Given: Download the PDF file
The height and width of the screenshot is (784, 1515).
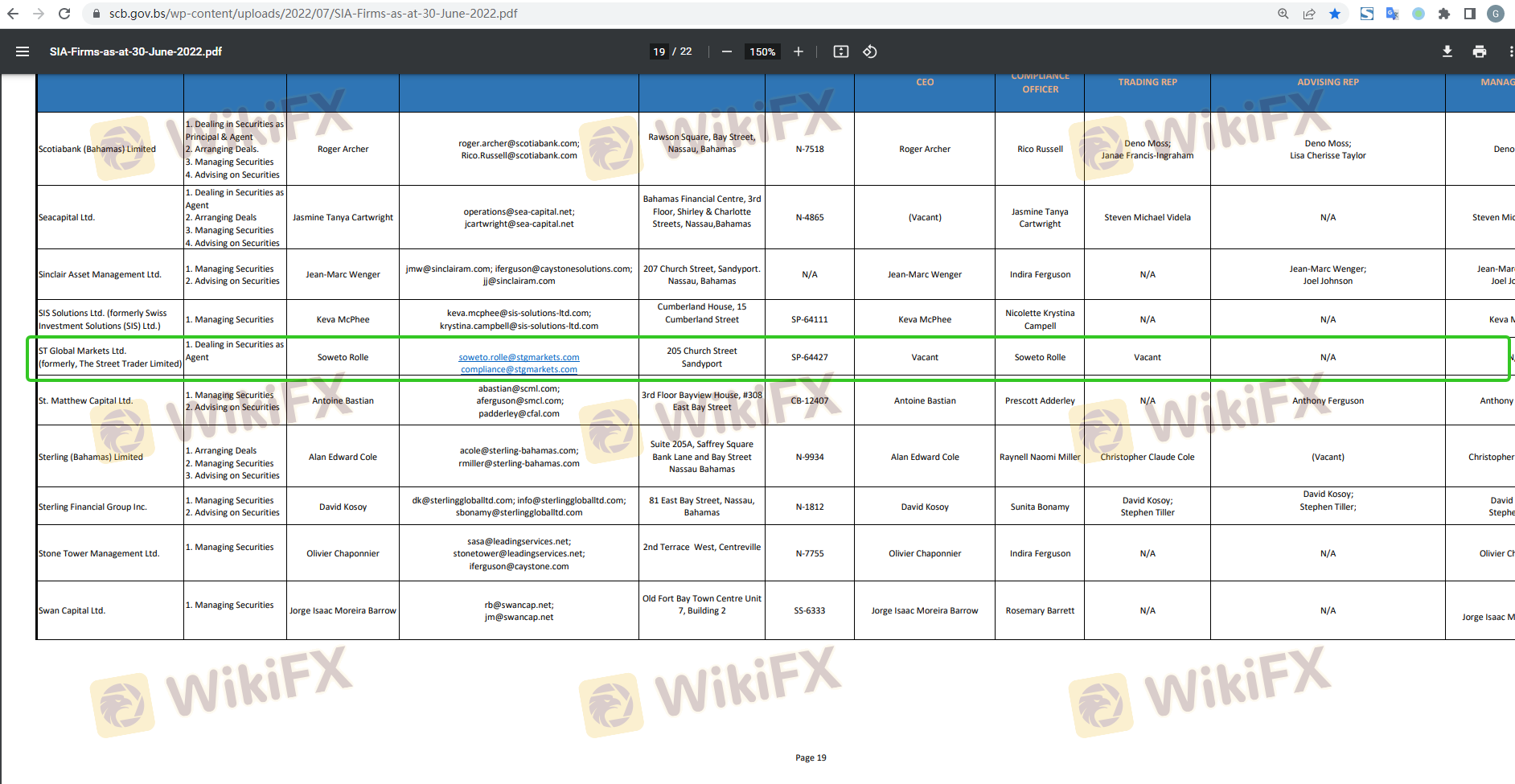Looking at the screenshot, I should [1447, 51].
